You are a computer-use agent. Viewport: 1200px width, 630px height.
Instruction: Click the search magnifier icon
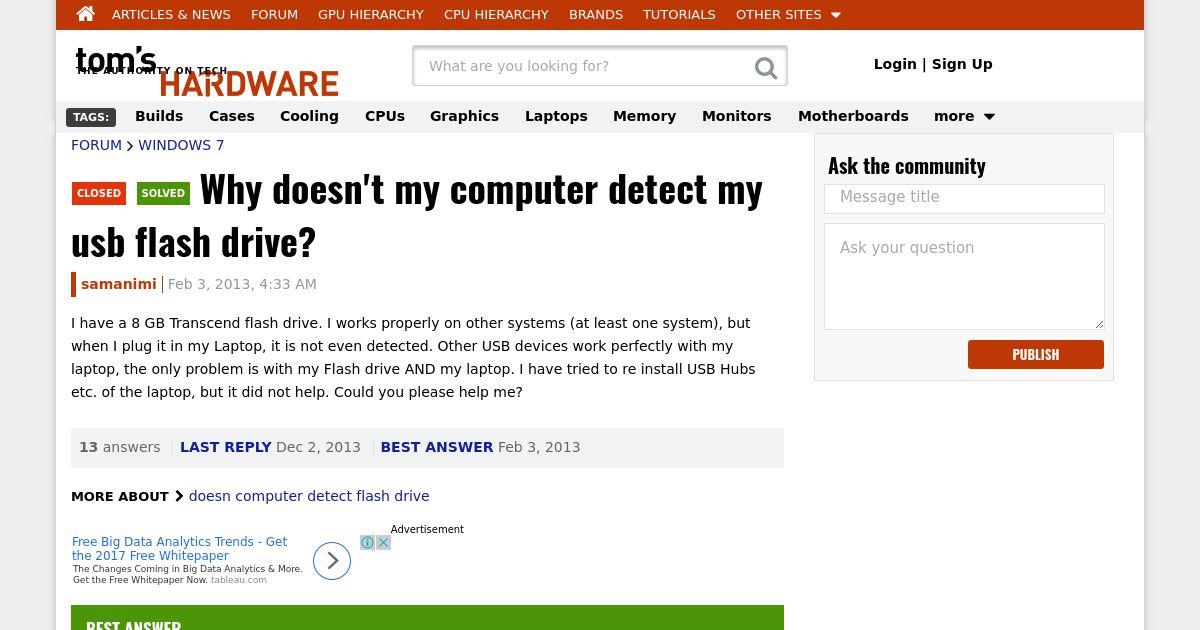766,67
